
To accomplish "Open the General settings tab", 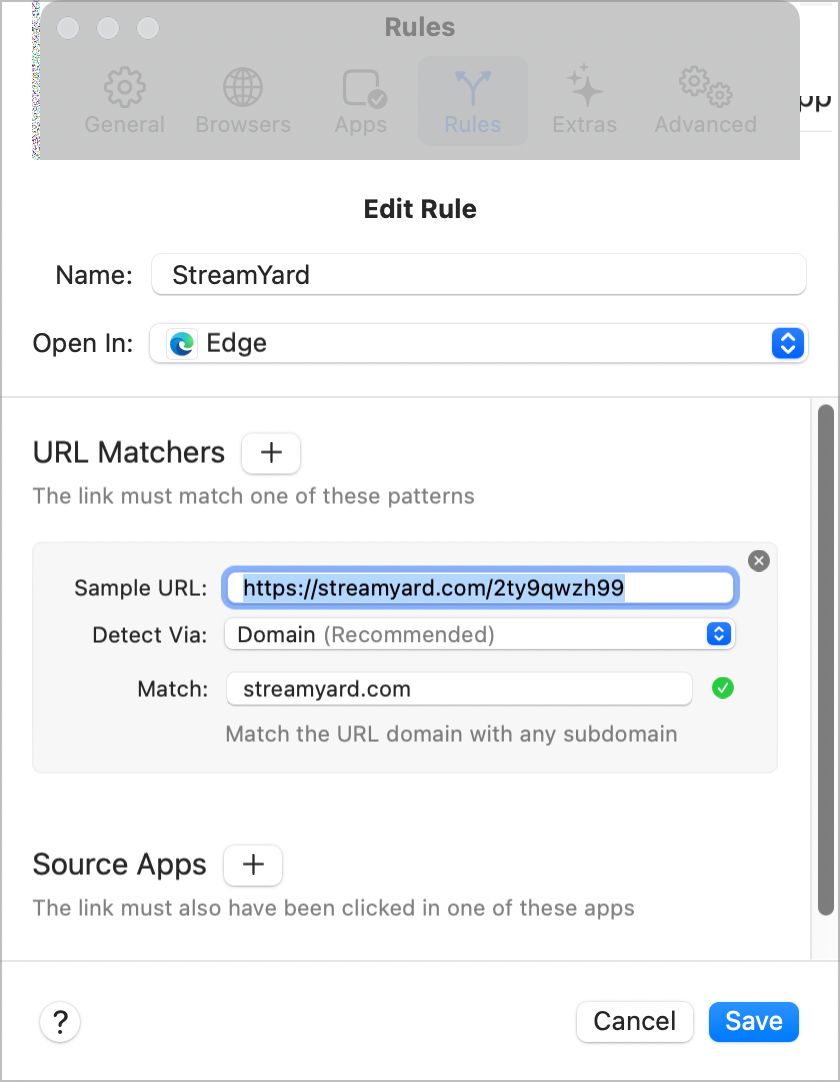I will (124, 101).
